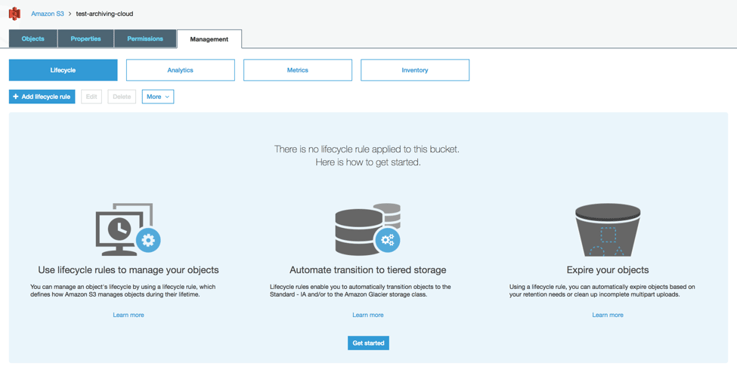This screenshot has height=366, width=737.
Task: Switch to the Properties tab
Action: [x=86, y=39]
